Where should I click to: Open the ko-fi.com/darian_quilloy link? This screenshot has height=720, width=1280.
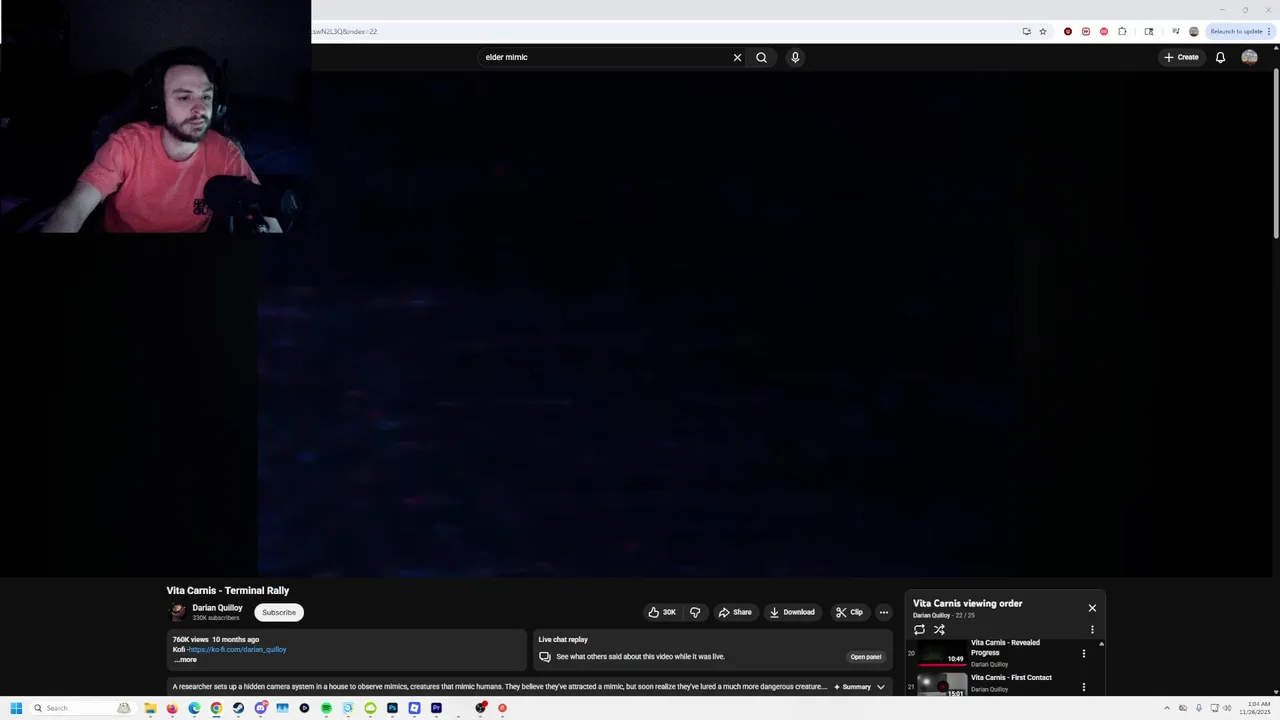237,649
